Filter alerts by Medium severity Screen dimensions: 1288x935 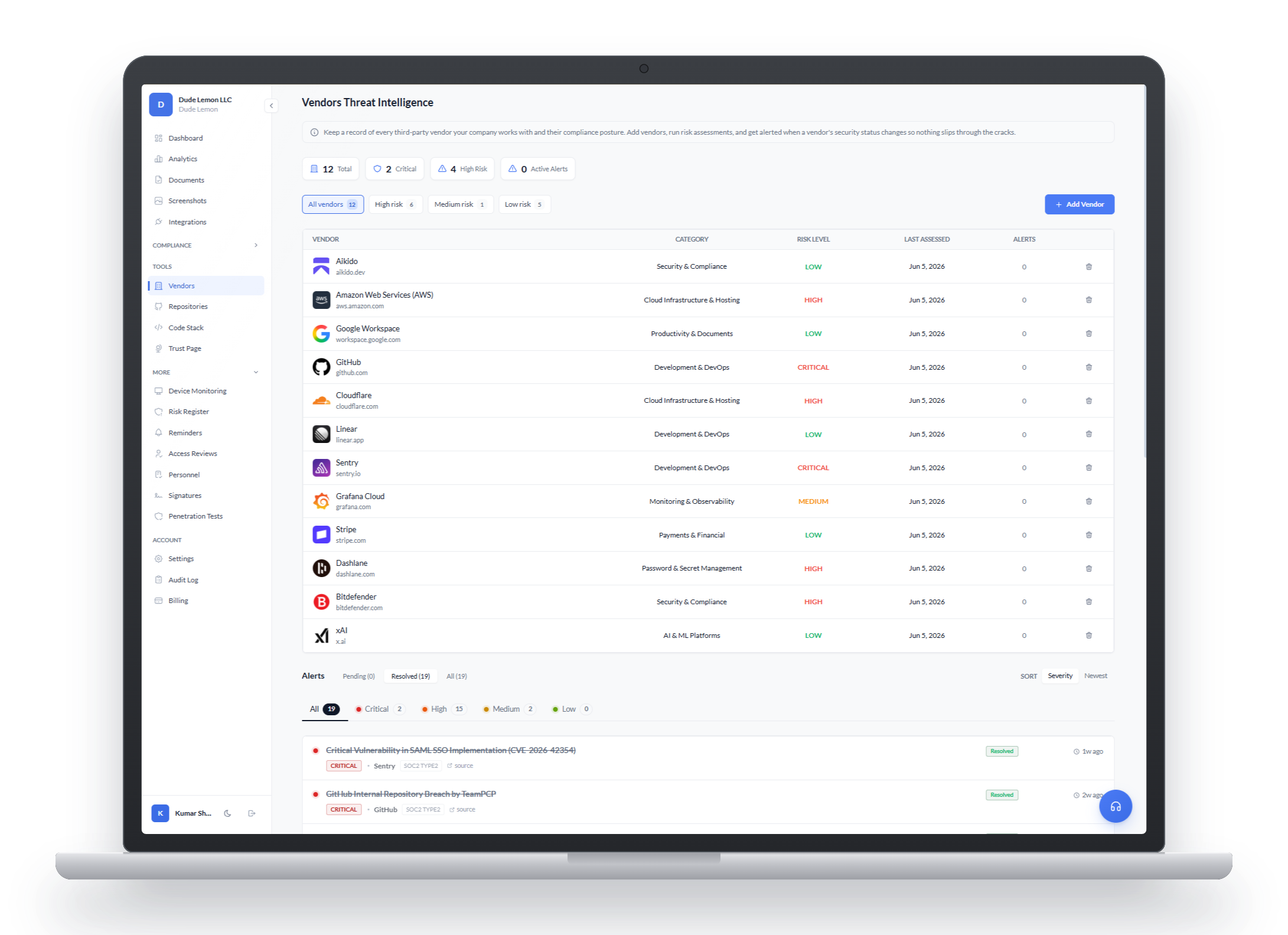[509, 709]
